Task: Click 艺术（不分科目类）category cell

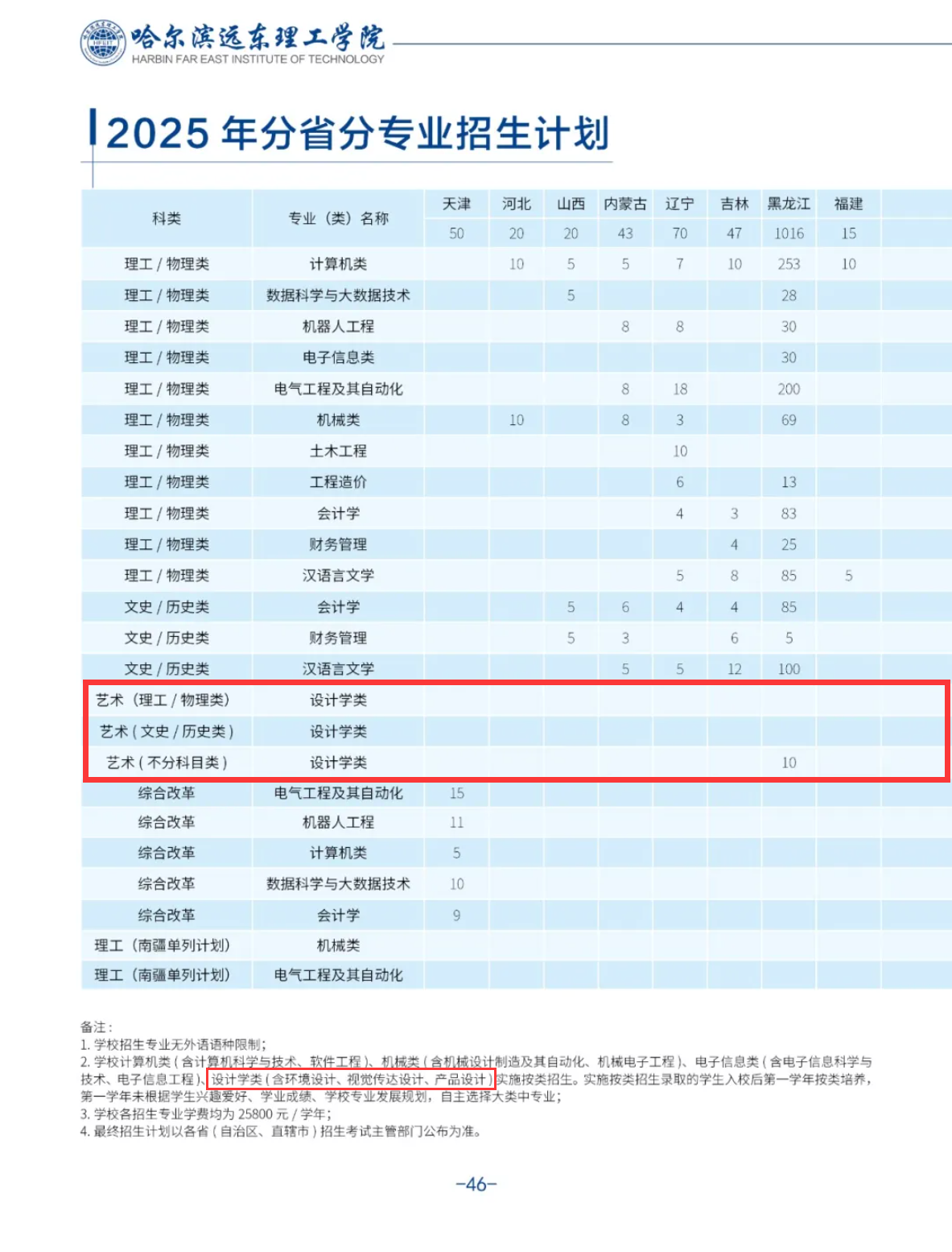Action: click(x=167, y=762)
